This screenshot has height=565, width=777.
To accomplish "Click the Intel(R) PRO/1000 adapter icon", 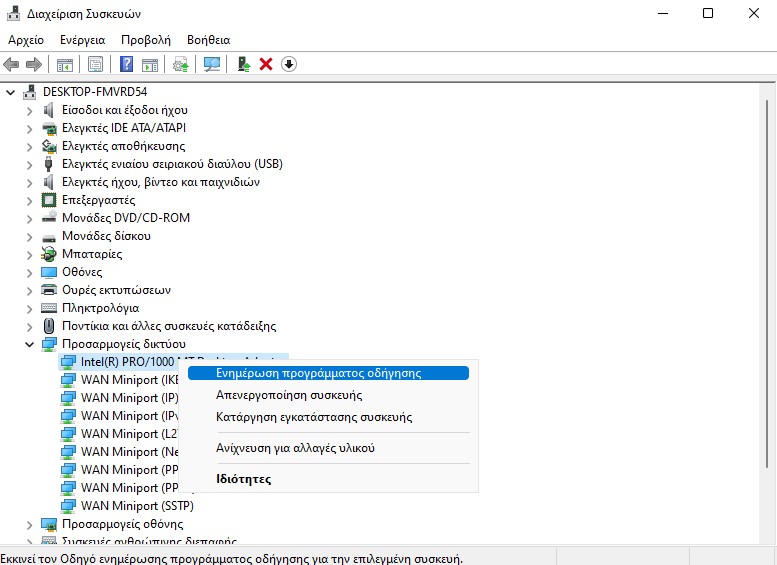I will click(x=68, y=362).
